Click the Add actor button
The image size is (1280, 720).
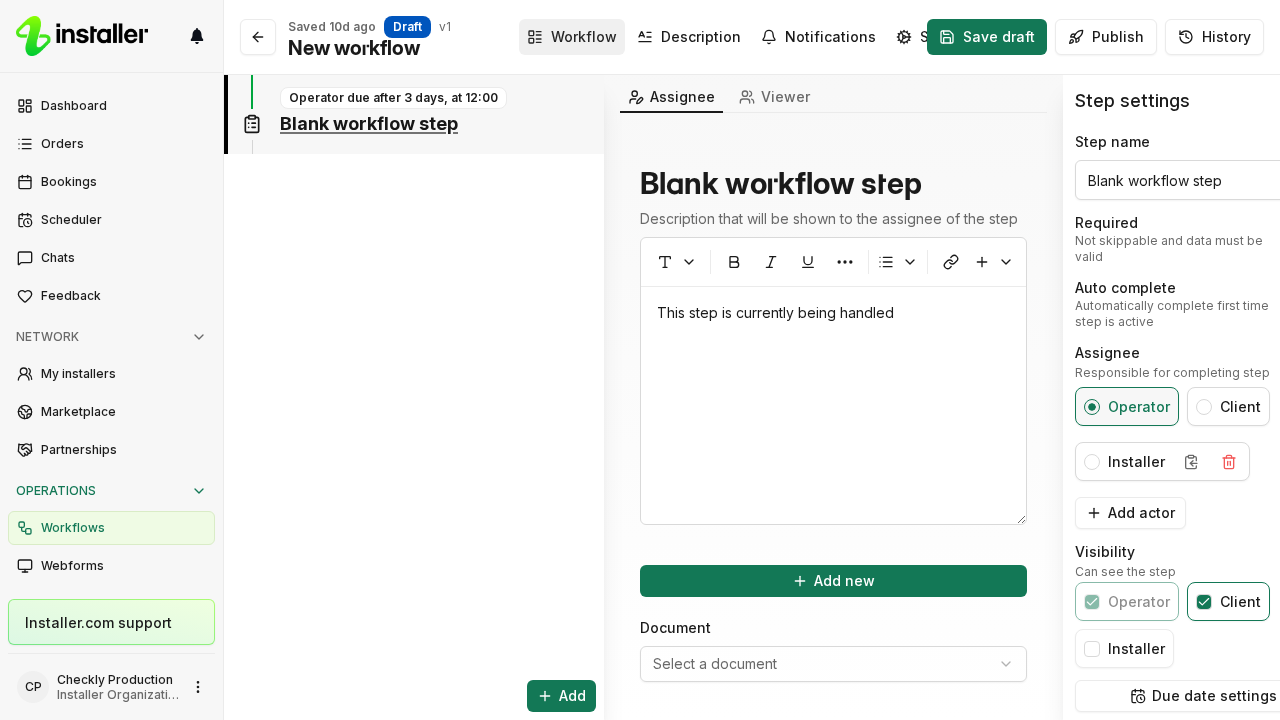pyautogui.click(x=1130, y=513)
